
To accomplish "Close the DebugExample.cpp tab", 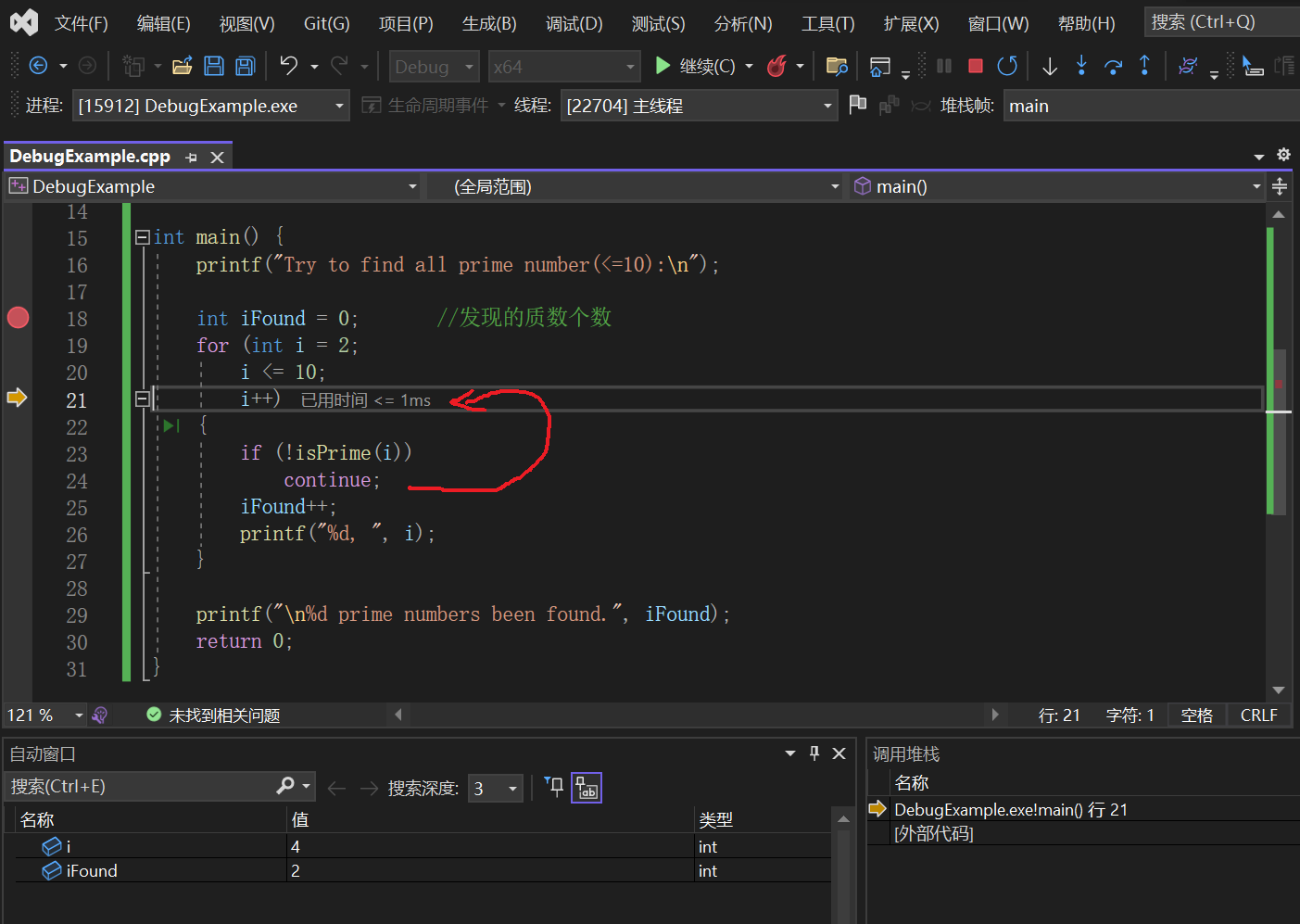I will (x=217, y=158).
